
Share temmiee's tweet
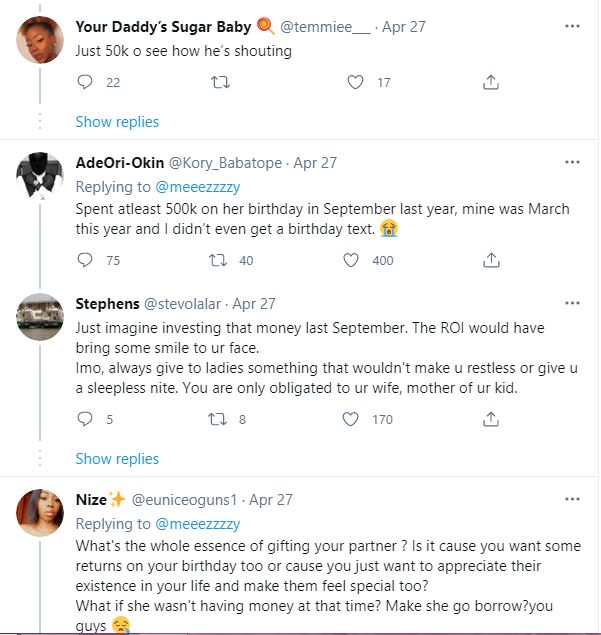coord(490,83)
